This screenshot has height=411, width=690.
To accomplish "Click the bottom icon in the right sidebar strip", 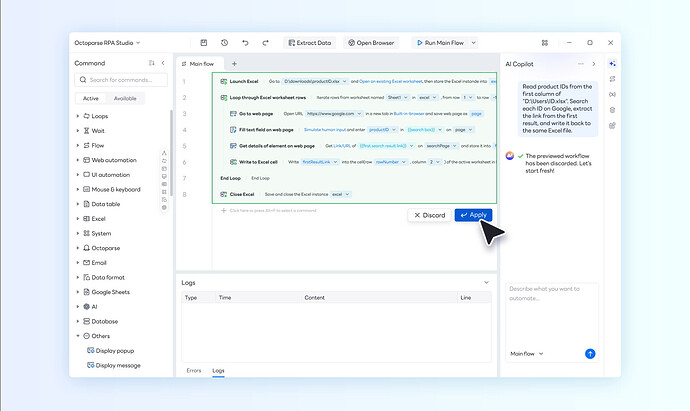I will coord(612,126).
